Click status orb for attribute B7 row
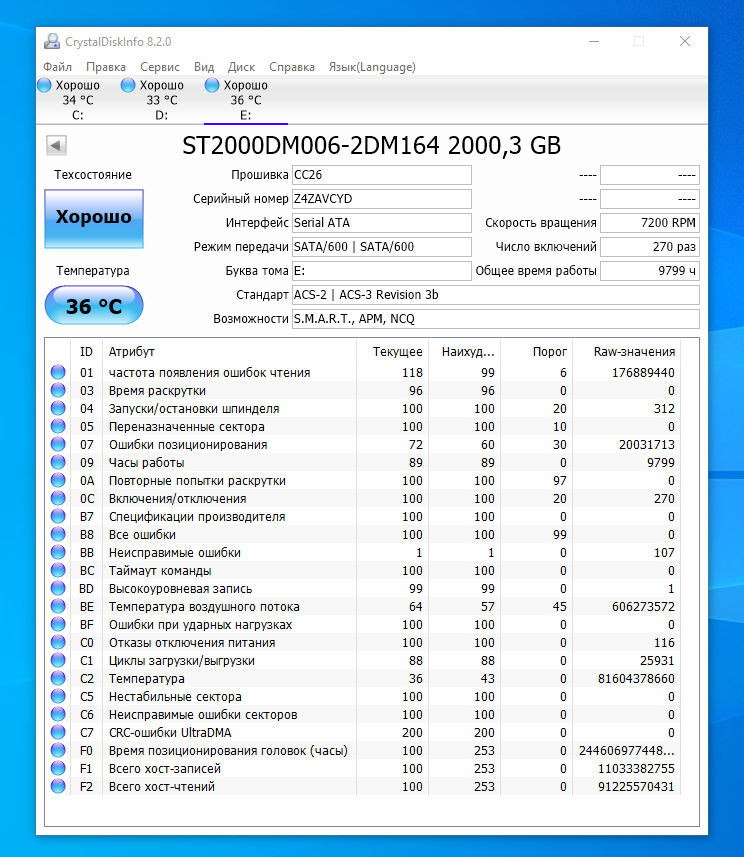This screenshot has width=744, height=857. click(x=58, y=516)
